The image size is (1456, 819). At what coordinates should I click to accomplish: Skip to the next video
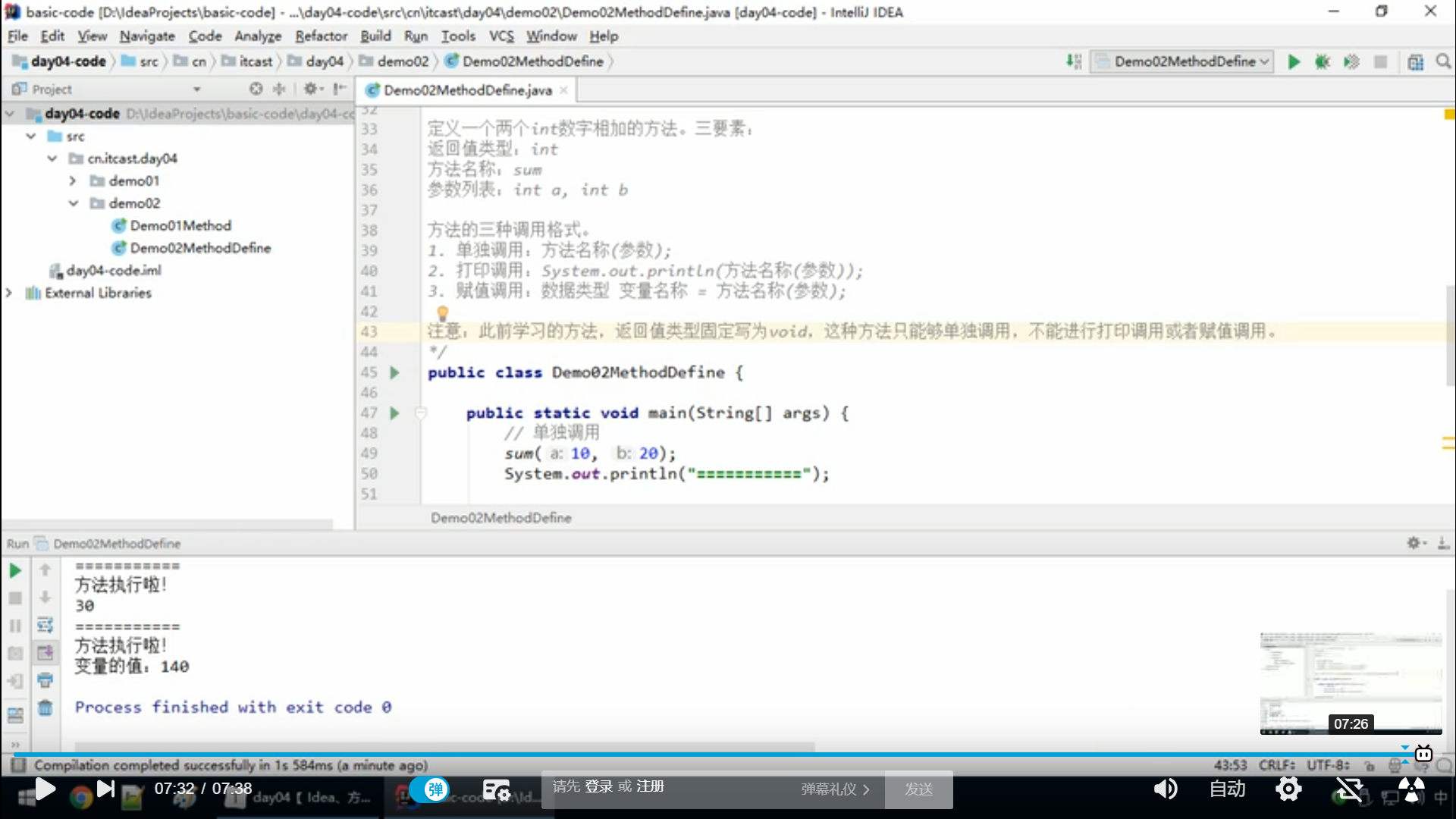point(105,789)
